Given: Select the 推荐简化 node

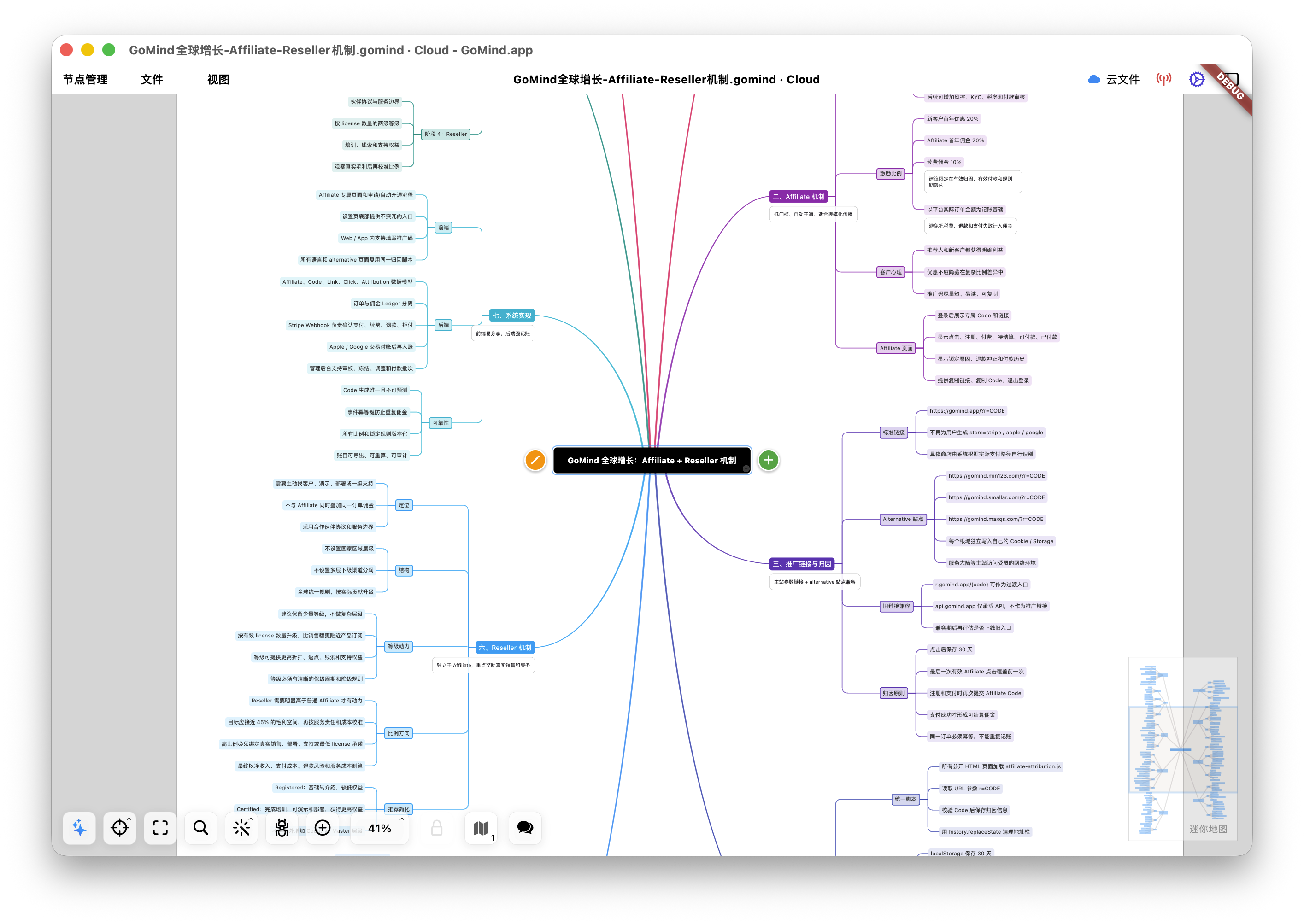Looking at the screenshot, I should 399,810.
